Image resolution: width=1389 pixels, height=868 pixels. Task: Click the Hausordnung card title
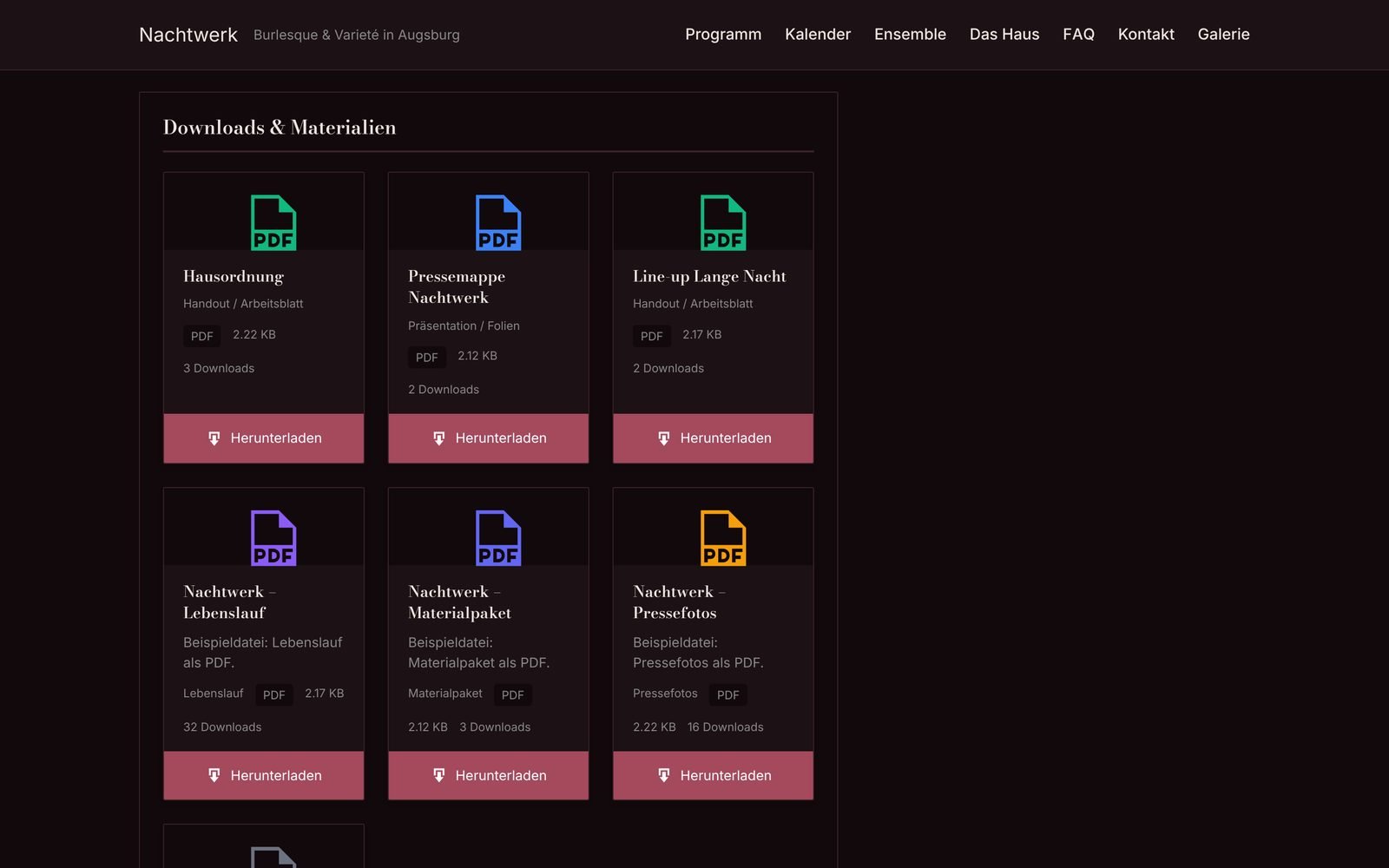[234, 277]
